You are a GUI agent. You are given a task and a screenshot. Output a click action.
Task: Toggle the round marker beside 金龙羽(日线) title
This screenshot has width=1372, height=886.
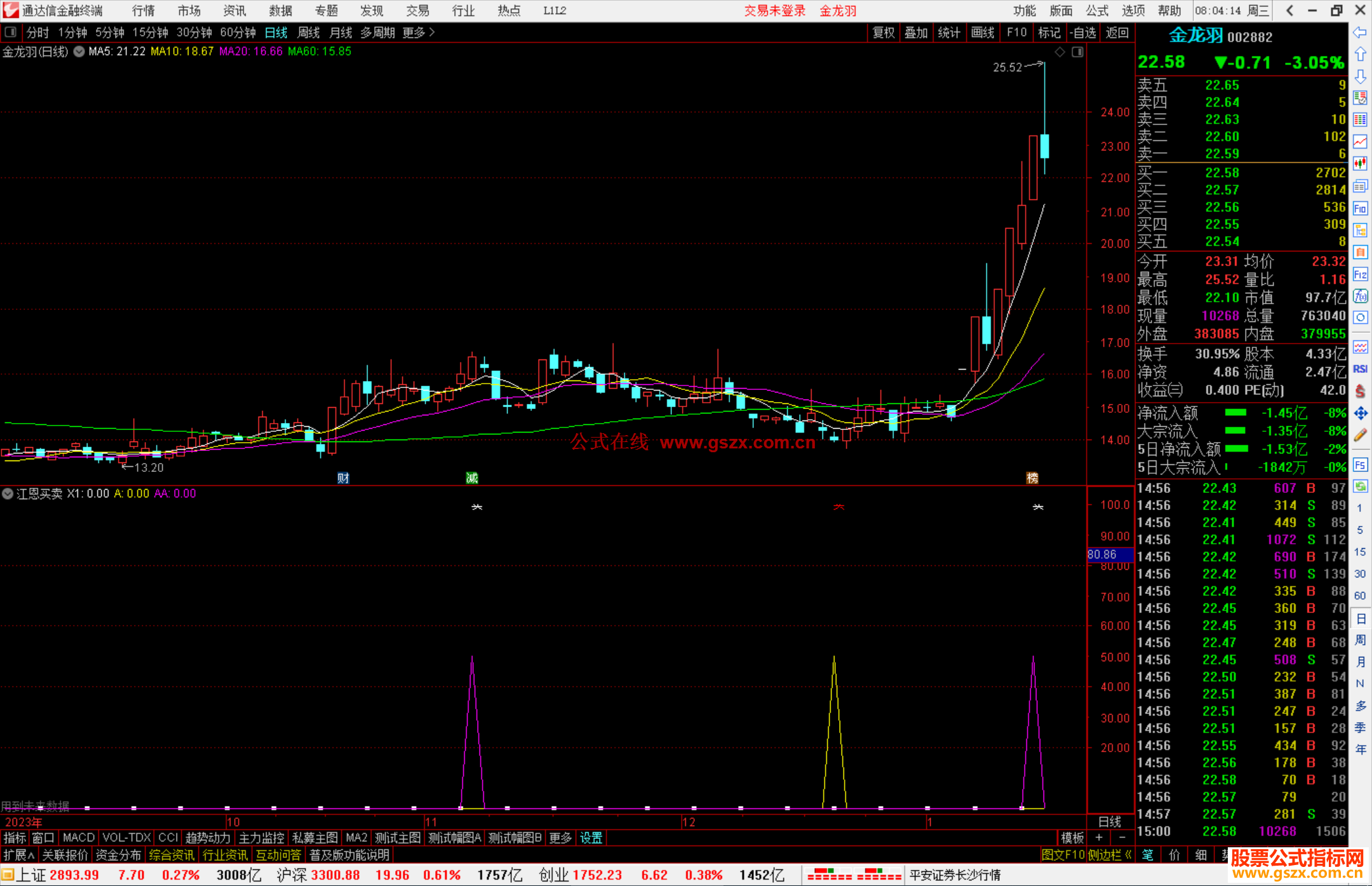click(79, 51)
